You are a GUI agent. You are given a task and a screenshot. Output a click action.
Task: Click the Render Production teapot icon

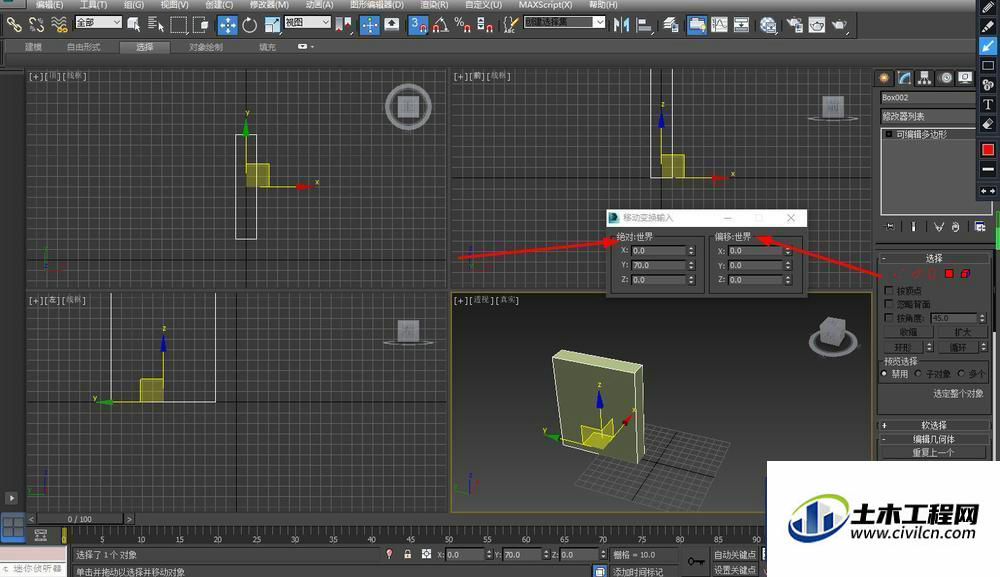[839, 25]
